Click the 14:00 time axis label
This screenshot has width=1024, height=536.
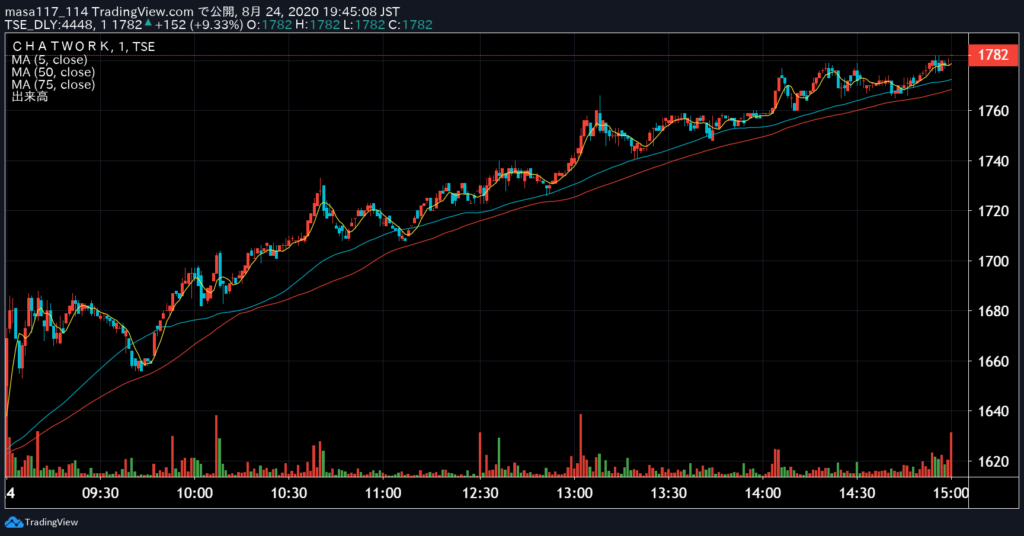(763, 493)
